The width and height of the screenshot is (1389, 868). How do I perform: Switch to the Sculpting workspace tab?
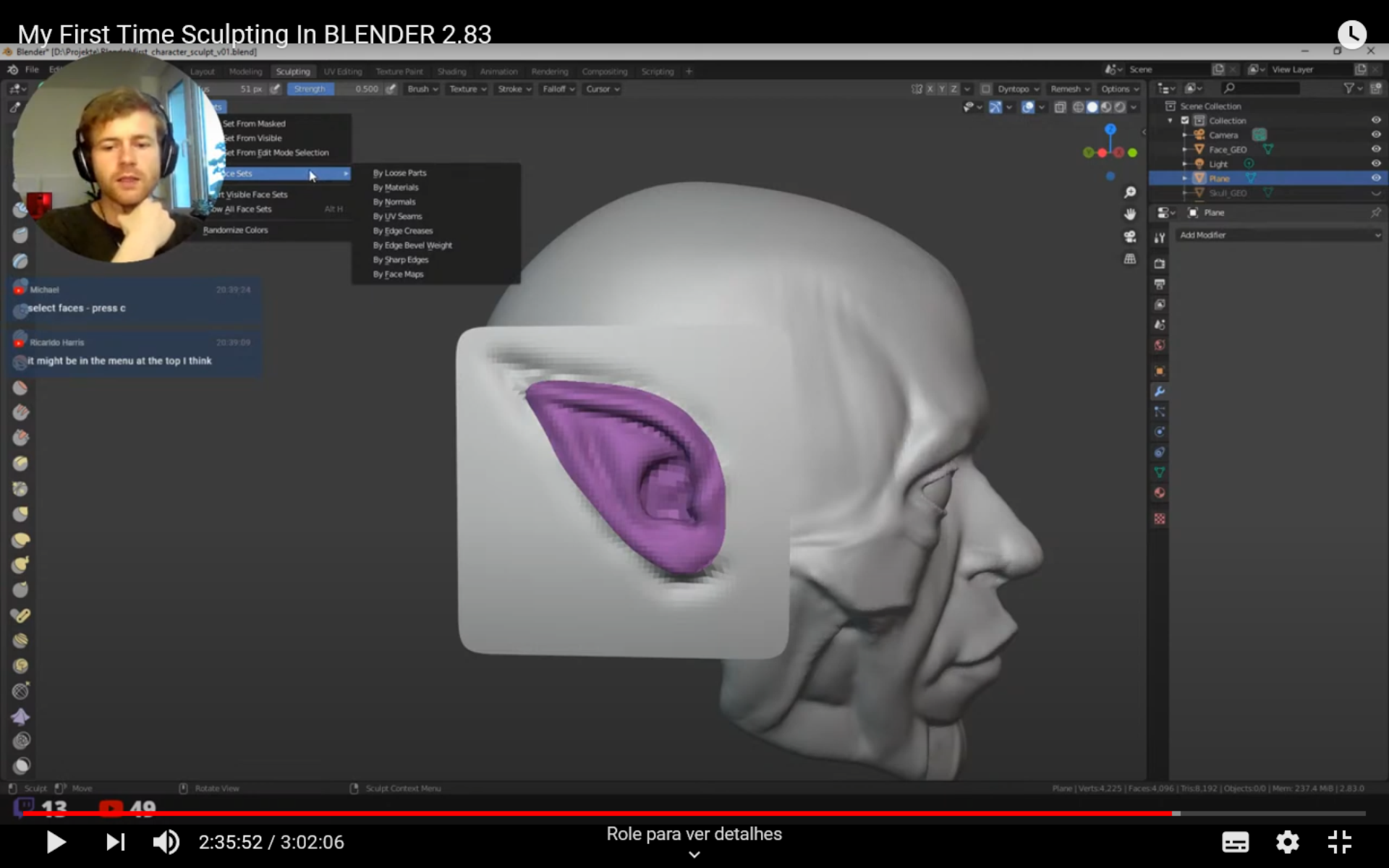point(293,72)
